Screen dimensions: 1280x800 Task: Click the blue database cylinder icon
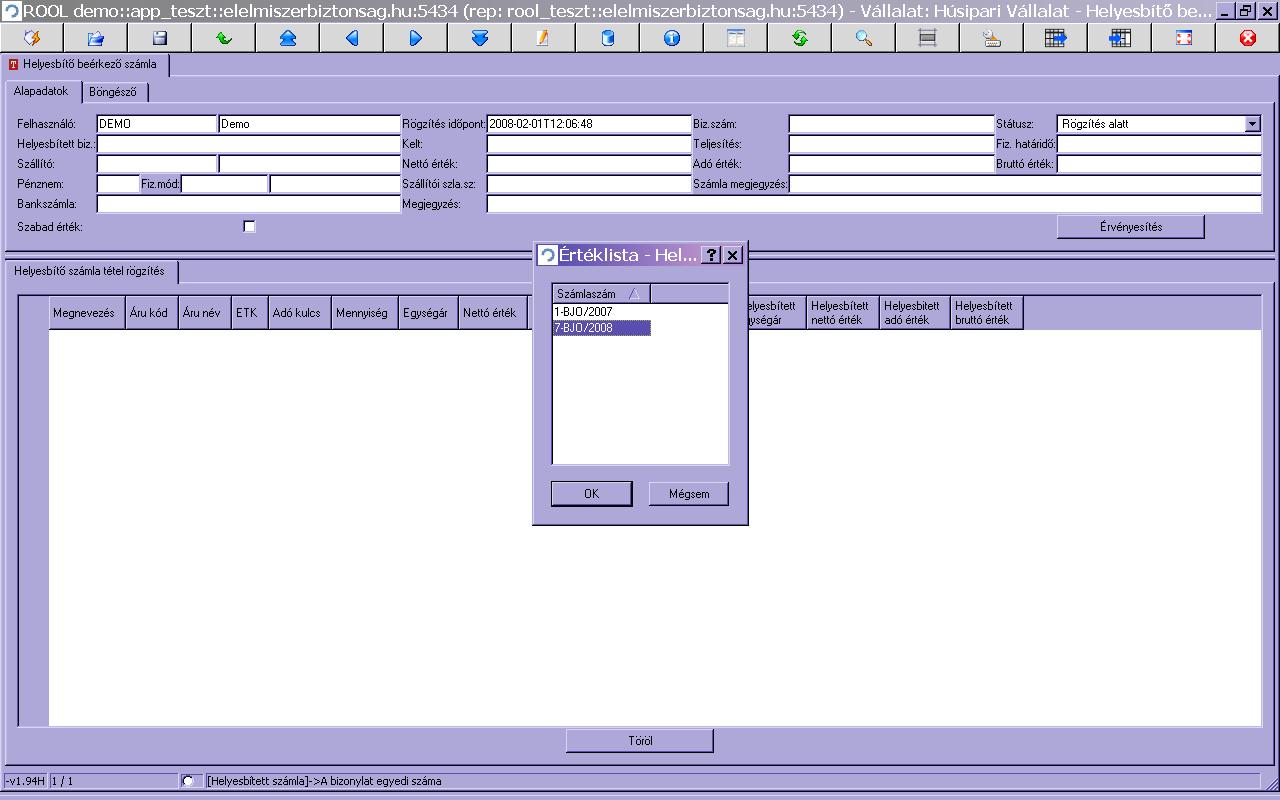608,38
